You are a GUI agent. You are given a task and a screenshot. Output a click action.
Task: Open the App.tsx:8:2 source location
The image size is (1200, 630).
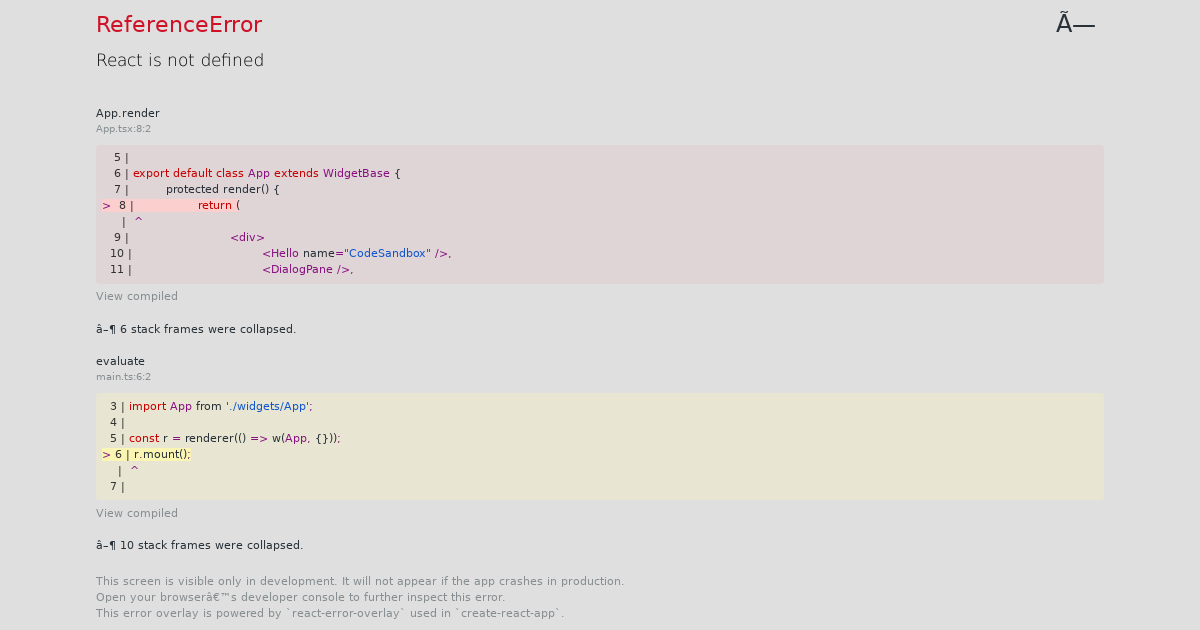point(123,128)
